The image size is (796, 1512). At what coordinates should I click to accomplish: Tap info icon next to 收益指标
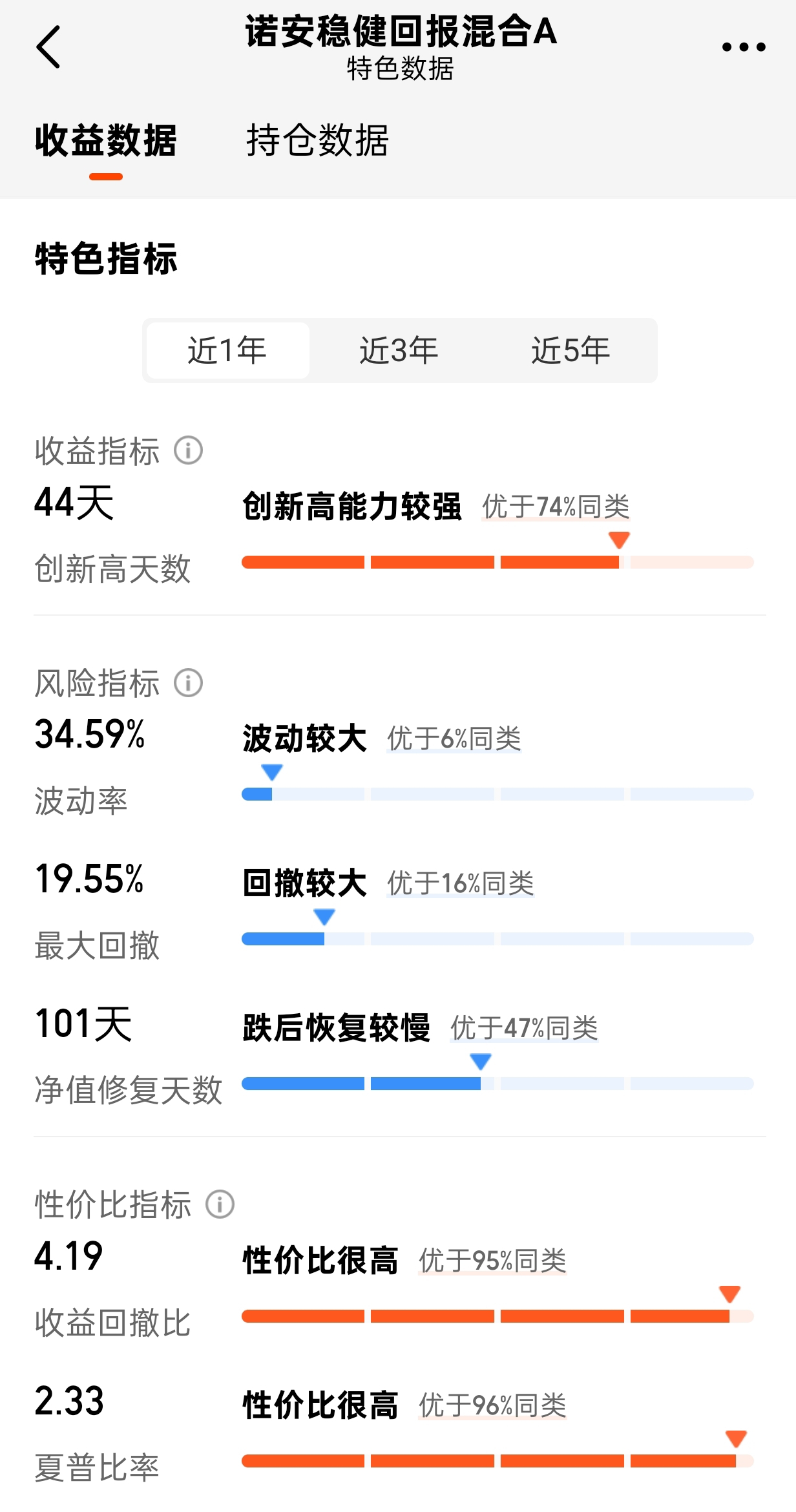point(189,450)
